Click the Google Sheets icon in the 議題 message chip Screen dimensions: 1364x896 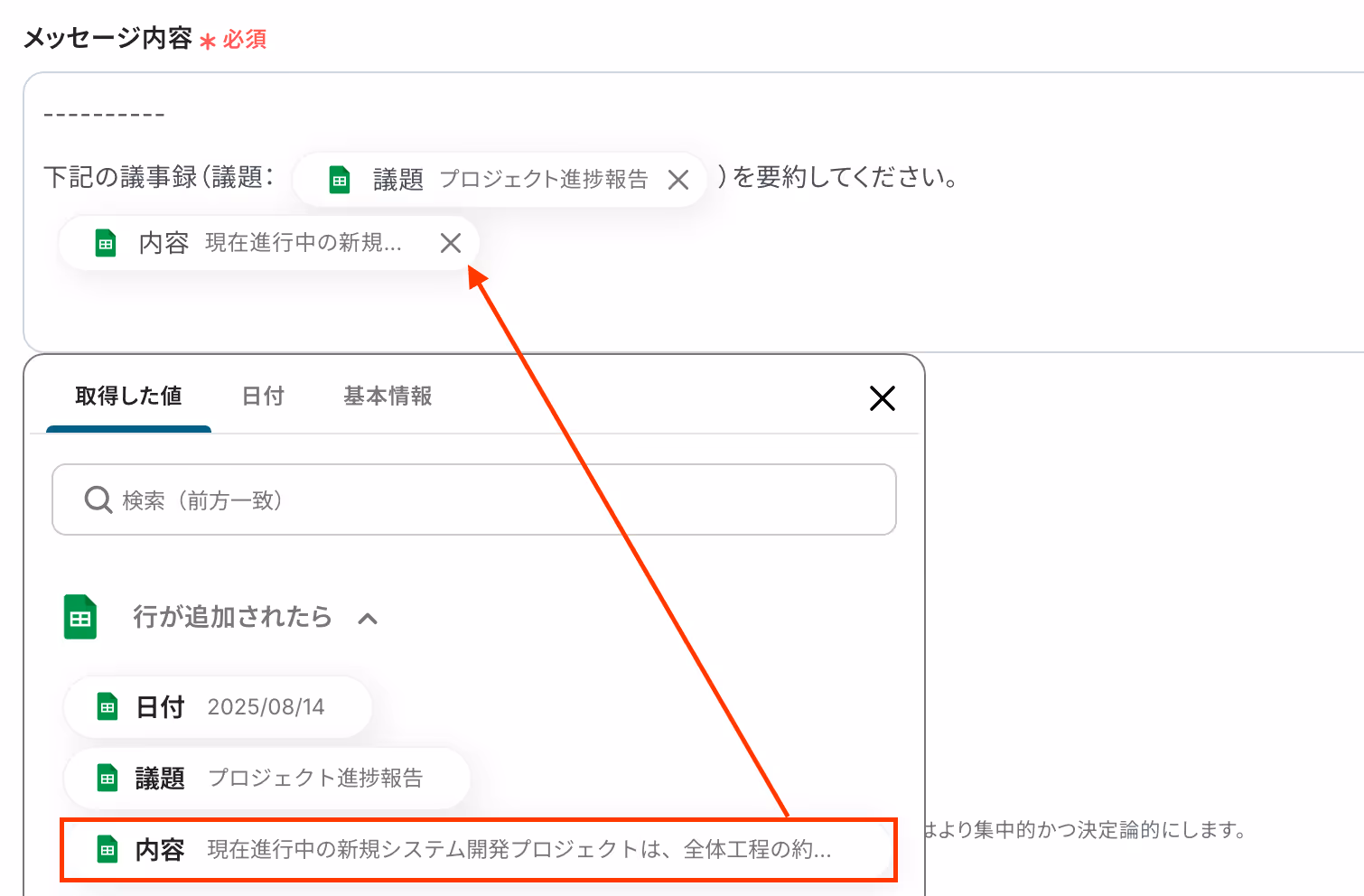click(340, 180)
